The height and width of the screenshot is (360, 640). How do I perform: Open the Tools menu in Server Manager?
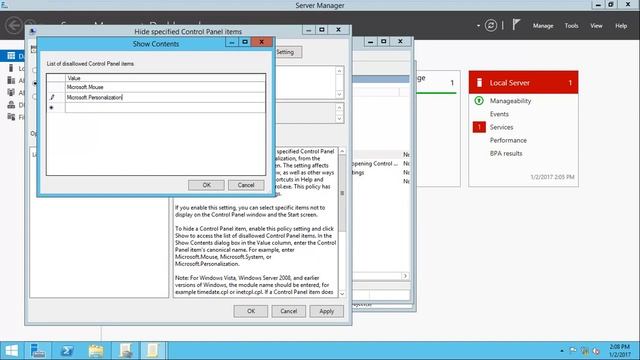[x=571, y=26]
